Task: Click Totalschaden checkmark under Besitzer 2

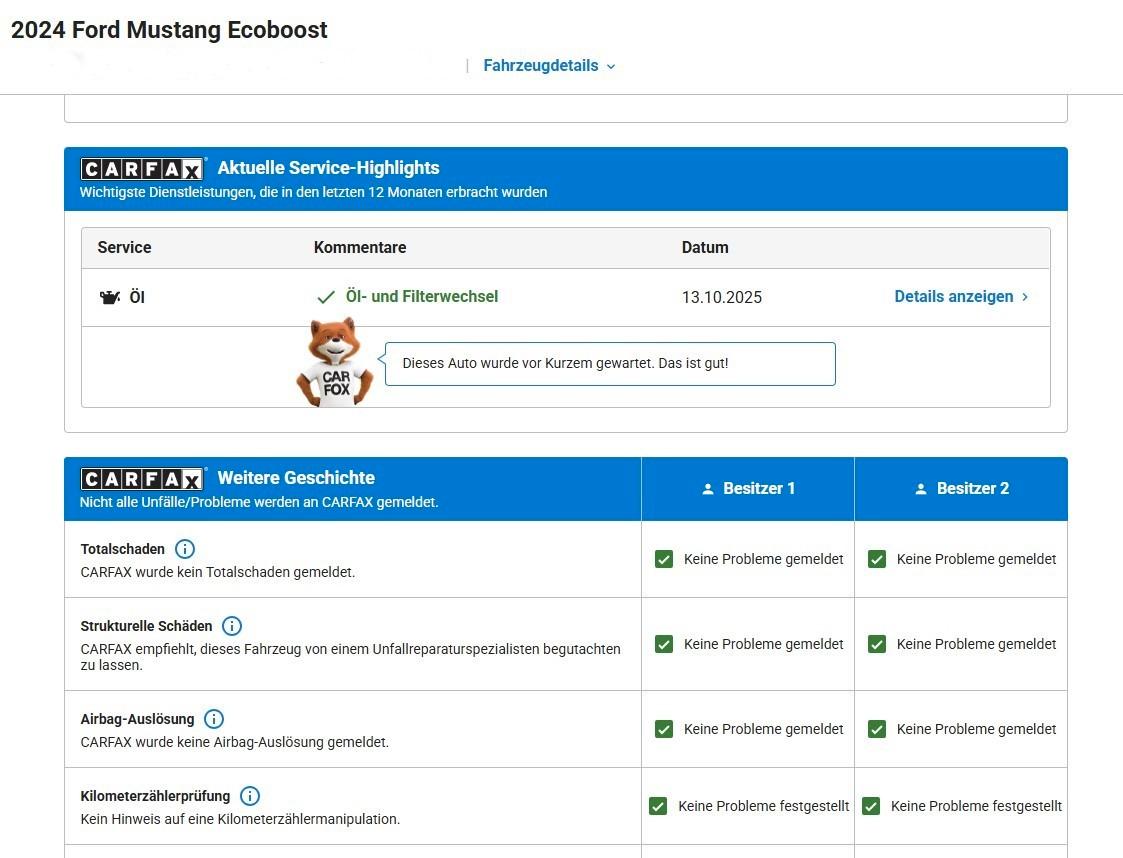Action: click(877, 559)
